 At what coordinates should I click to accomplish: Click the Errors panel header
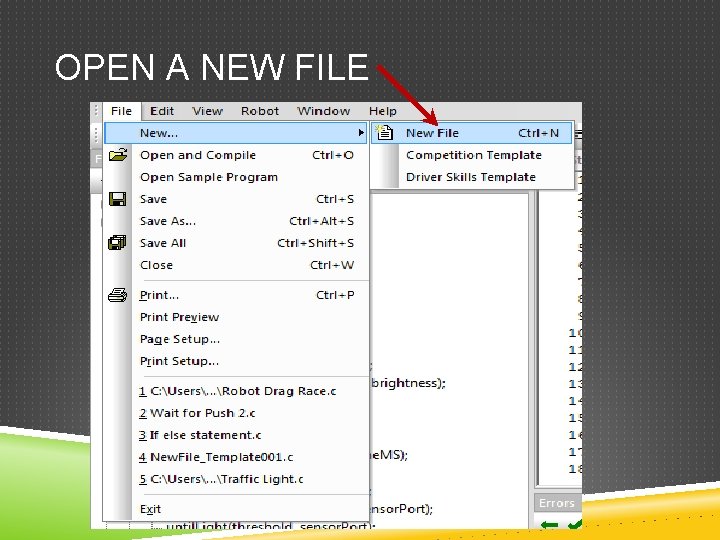[x=557, y=503]
